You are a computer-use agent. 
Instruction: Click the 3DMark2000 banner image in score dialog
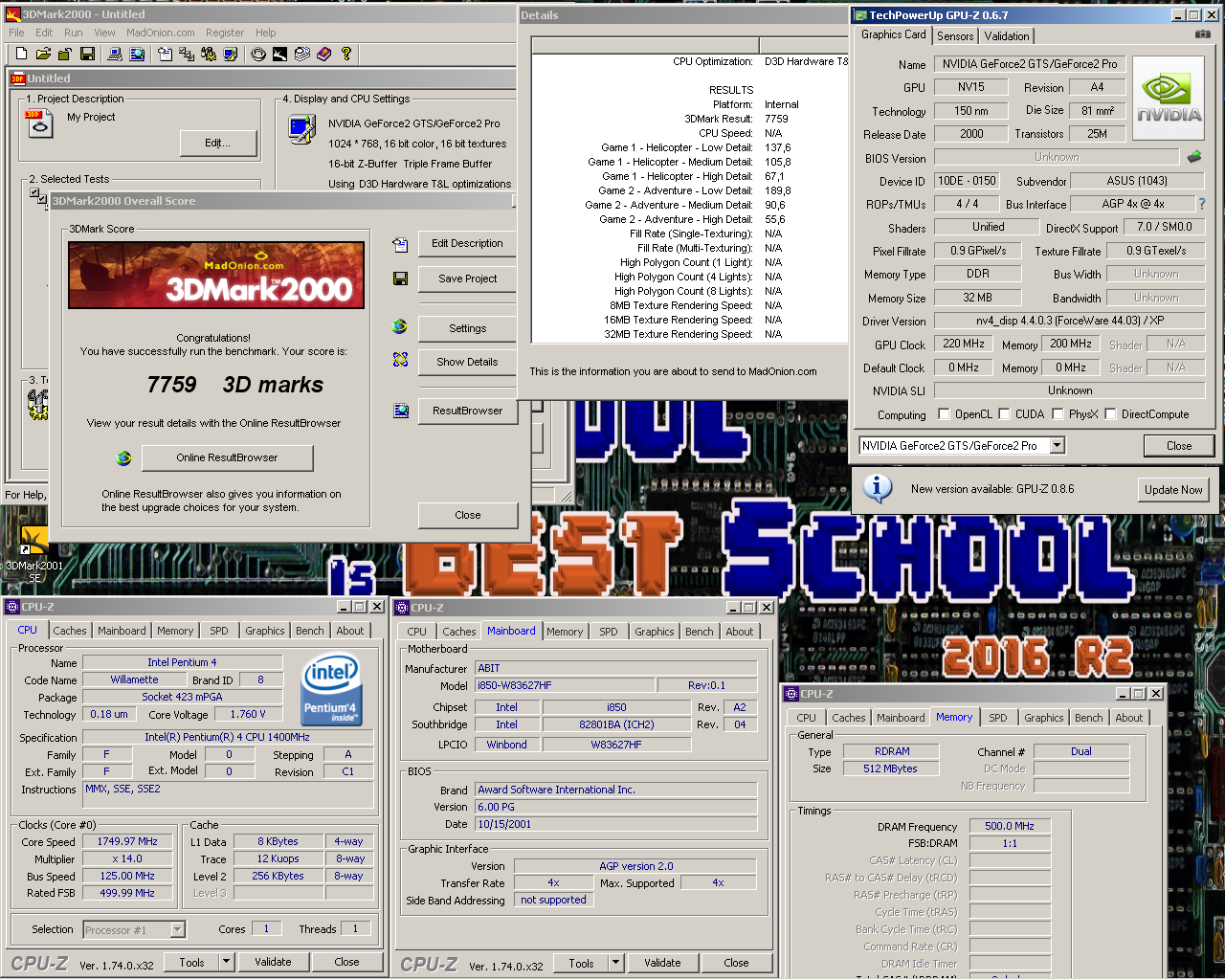216,275
